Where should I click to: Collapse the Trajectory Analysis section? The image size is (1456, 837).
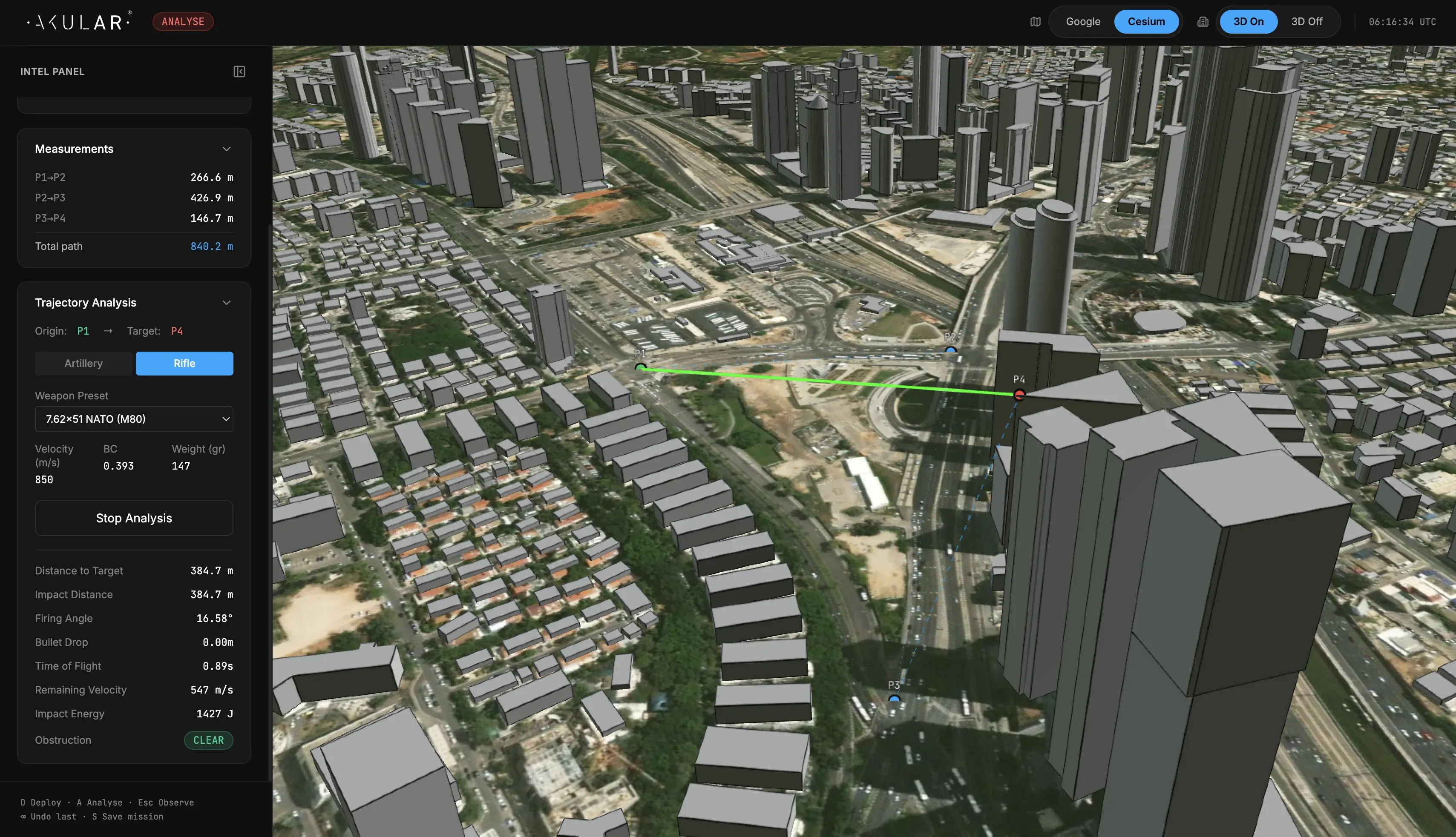coord(227,302)
